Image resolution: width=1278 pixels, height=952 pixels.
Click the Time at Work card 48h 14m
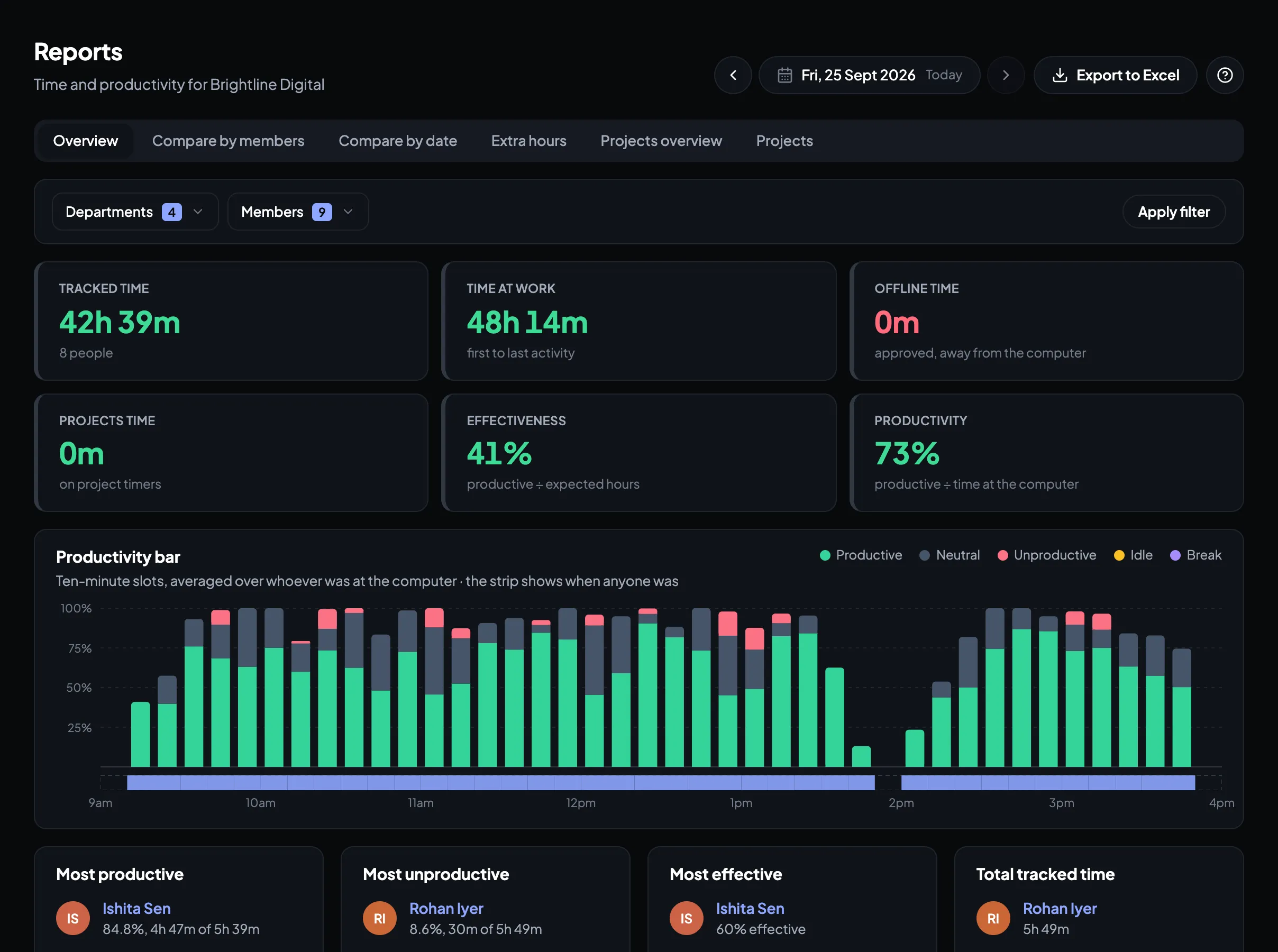click(638, 321)
